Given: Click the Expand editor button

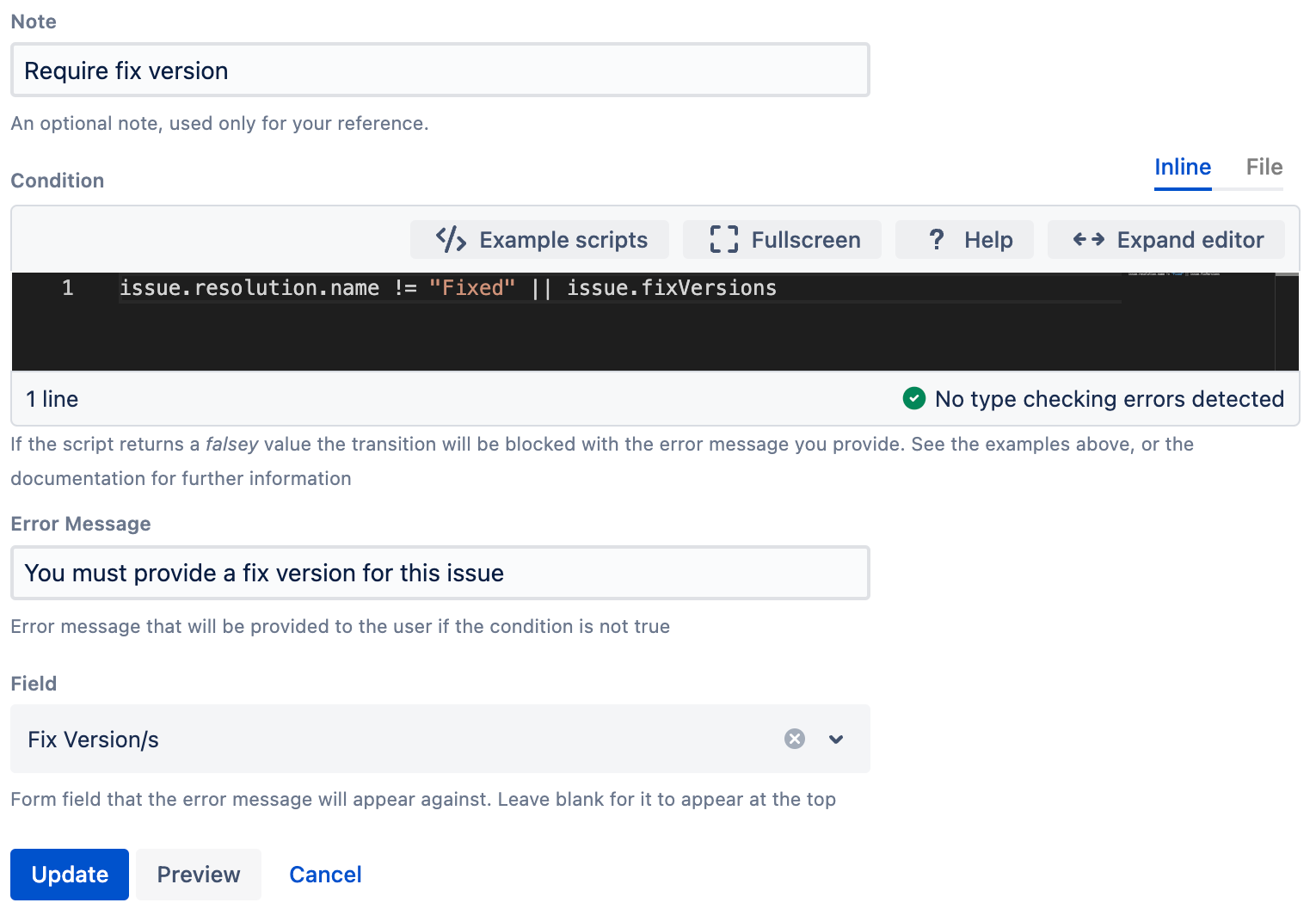Looking at the screenshot, I should pyautogui.click(x=1166, y=239).
